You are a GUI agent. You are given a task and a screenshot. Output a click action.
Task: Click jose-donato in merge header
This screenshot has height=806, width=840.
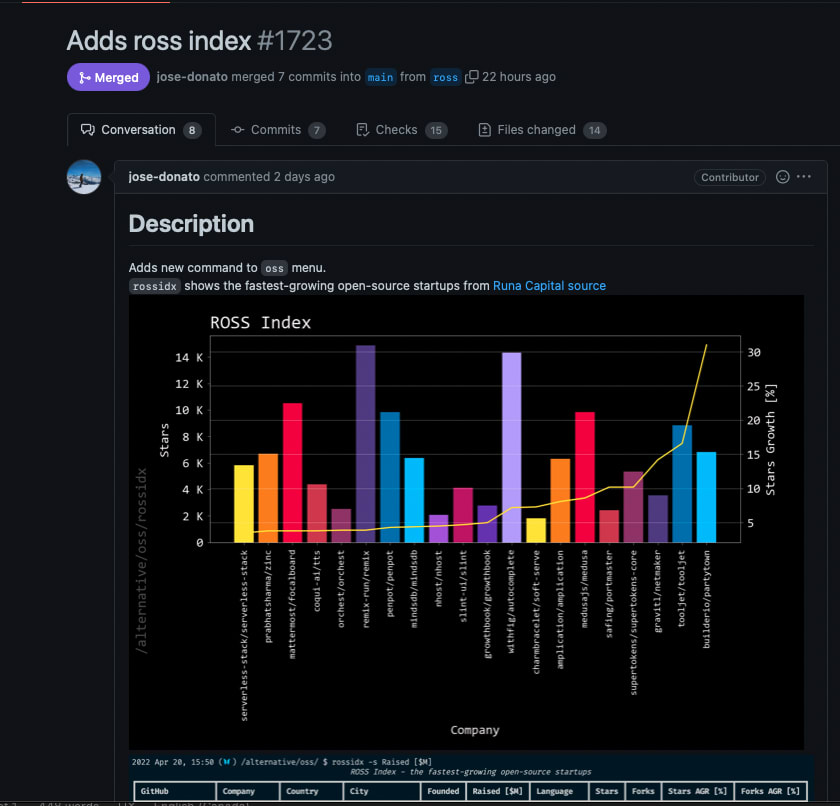coord(192,77)
